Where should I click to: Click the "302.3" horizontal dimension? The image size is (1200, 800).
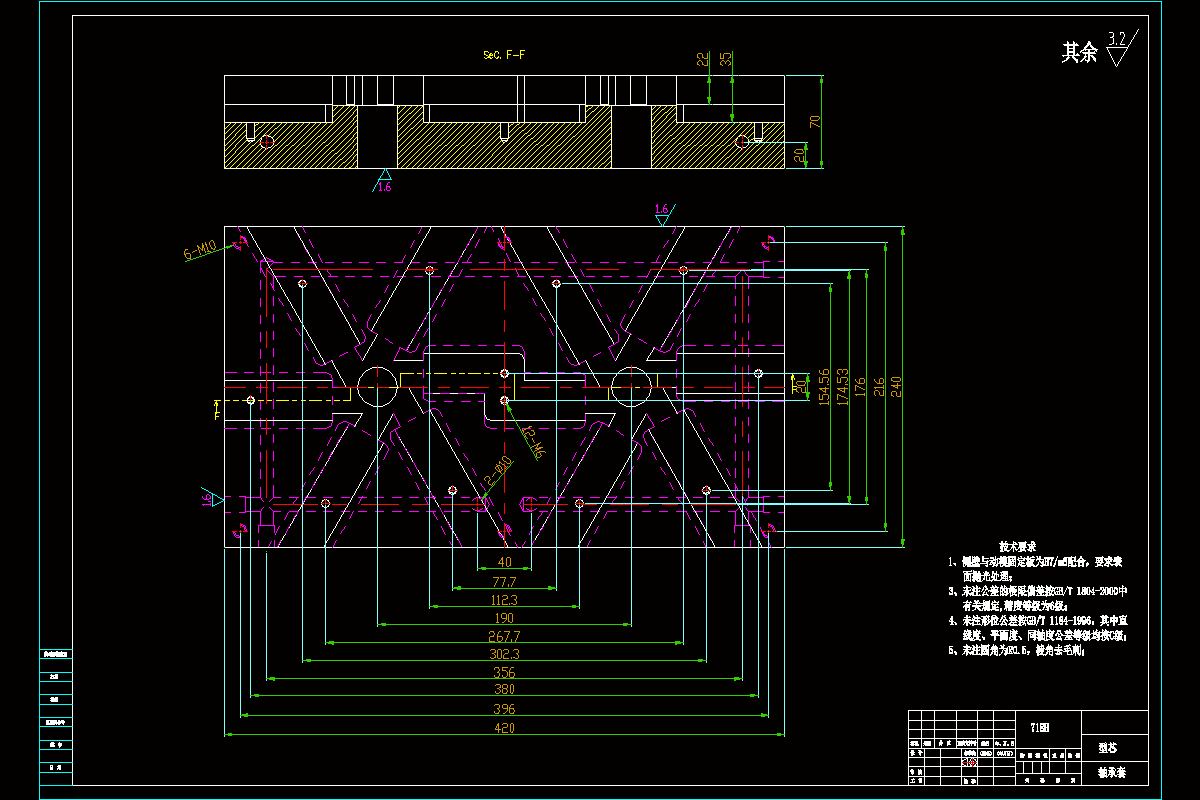click(504, 654)
